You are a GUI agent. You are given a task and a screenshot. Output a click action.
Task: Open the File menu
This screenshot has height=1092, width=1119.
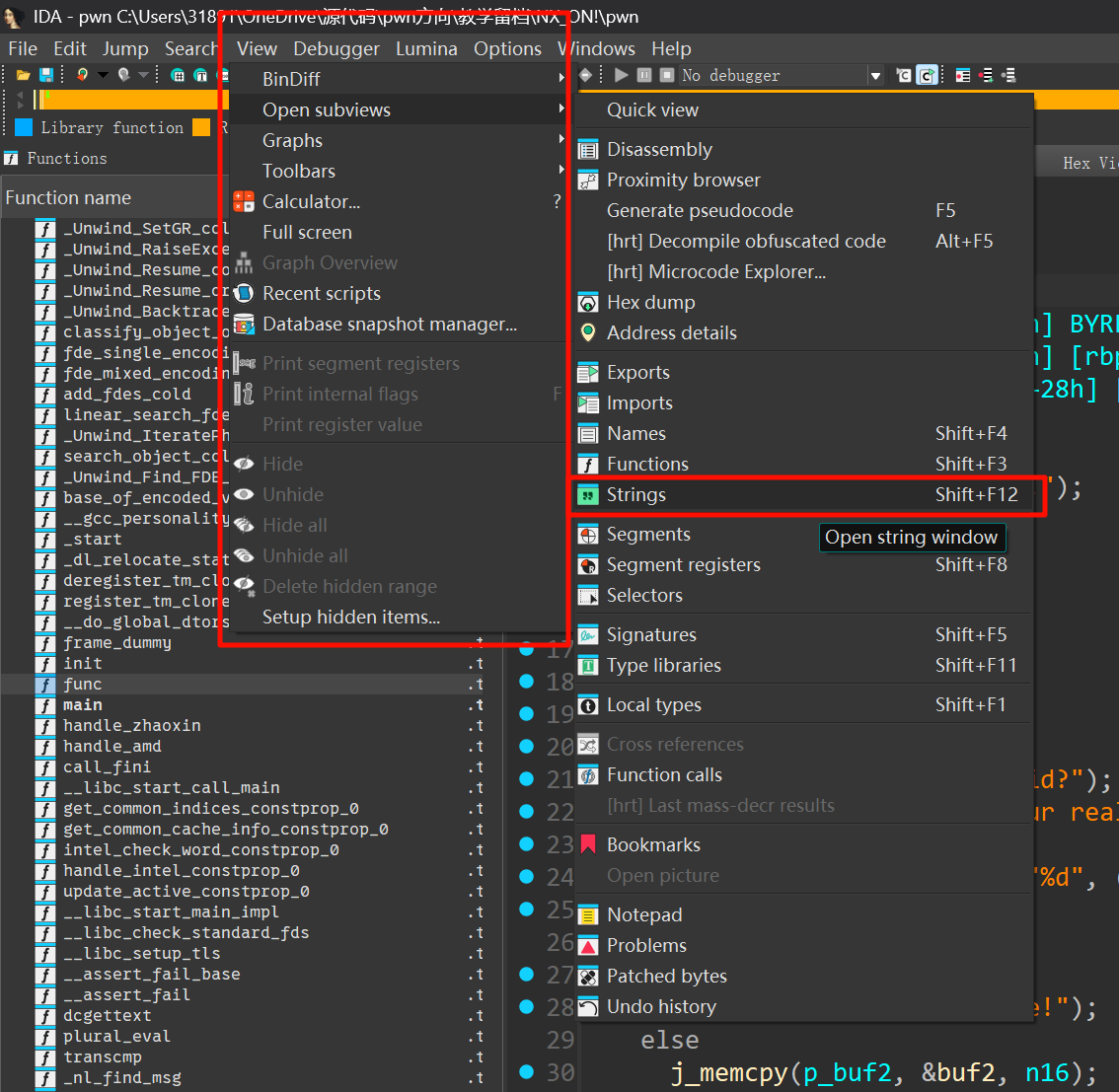23,48
